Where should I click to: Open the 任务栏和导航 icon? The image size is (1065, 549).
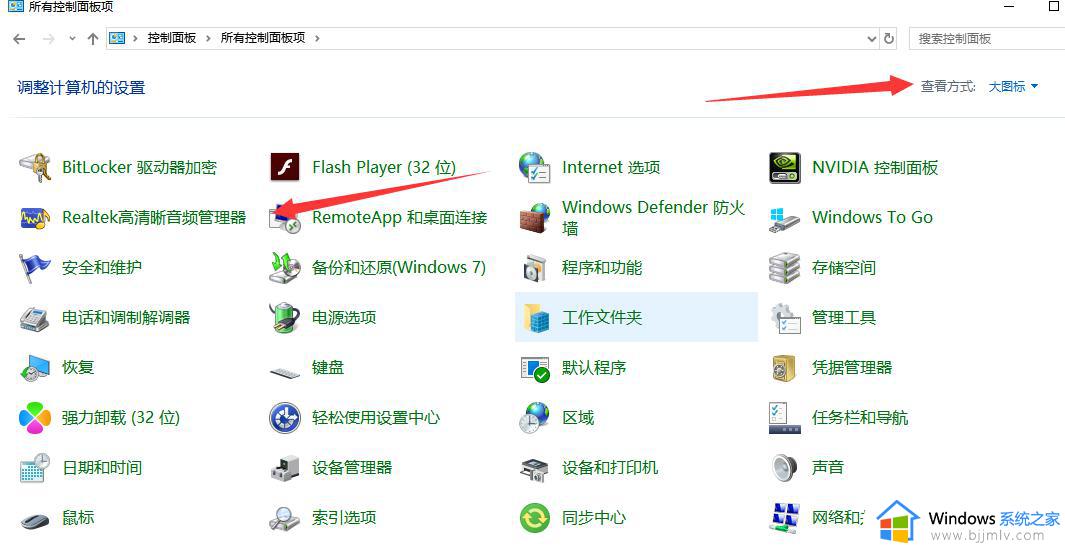784,418
